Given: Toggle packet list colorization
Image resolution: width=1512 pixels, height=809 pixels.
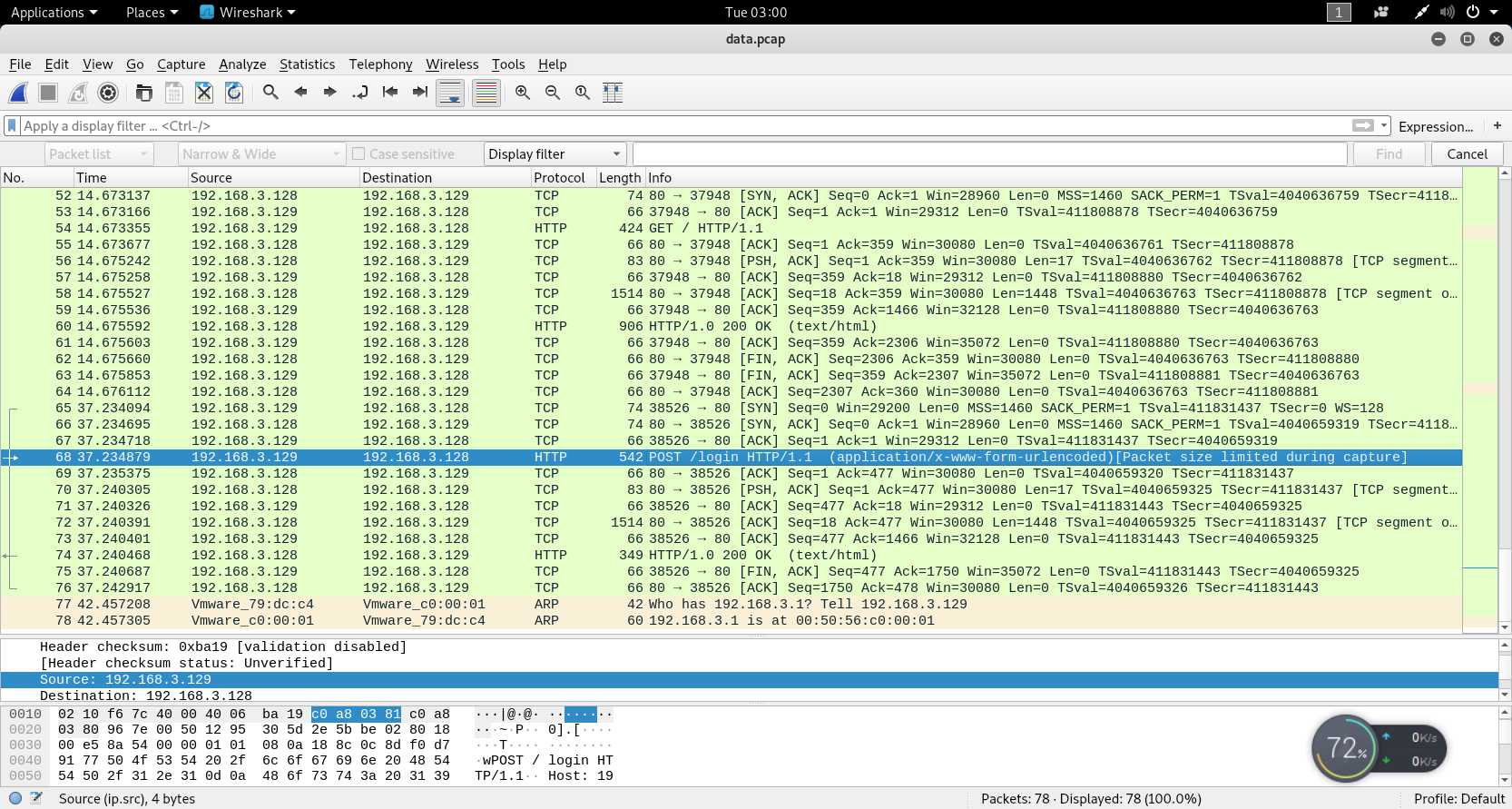Looking at the screenshot, I should click(486, 93).
